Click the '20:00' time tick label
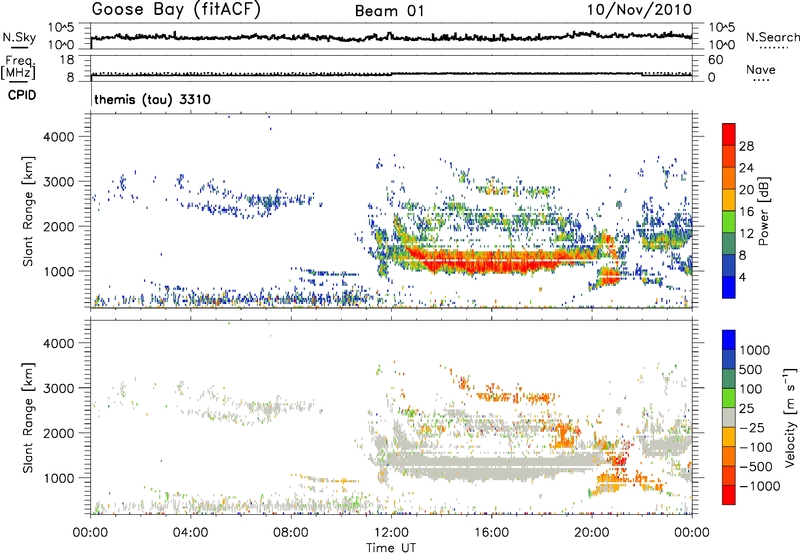 591,533
